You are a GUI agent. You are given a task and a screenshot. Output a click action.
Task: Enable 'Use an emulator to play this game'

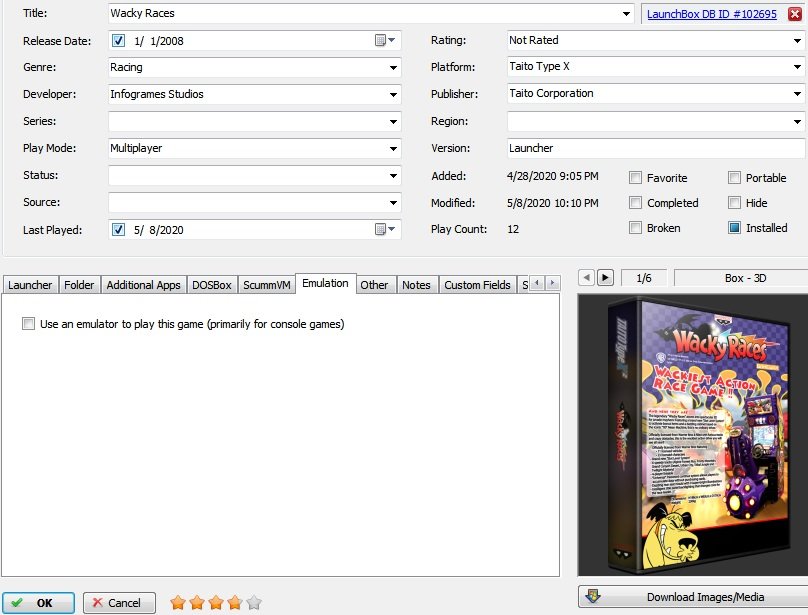click(x=28, y=324)
